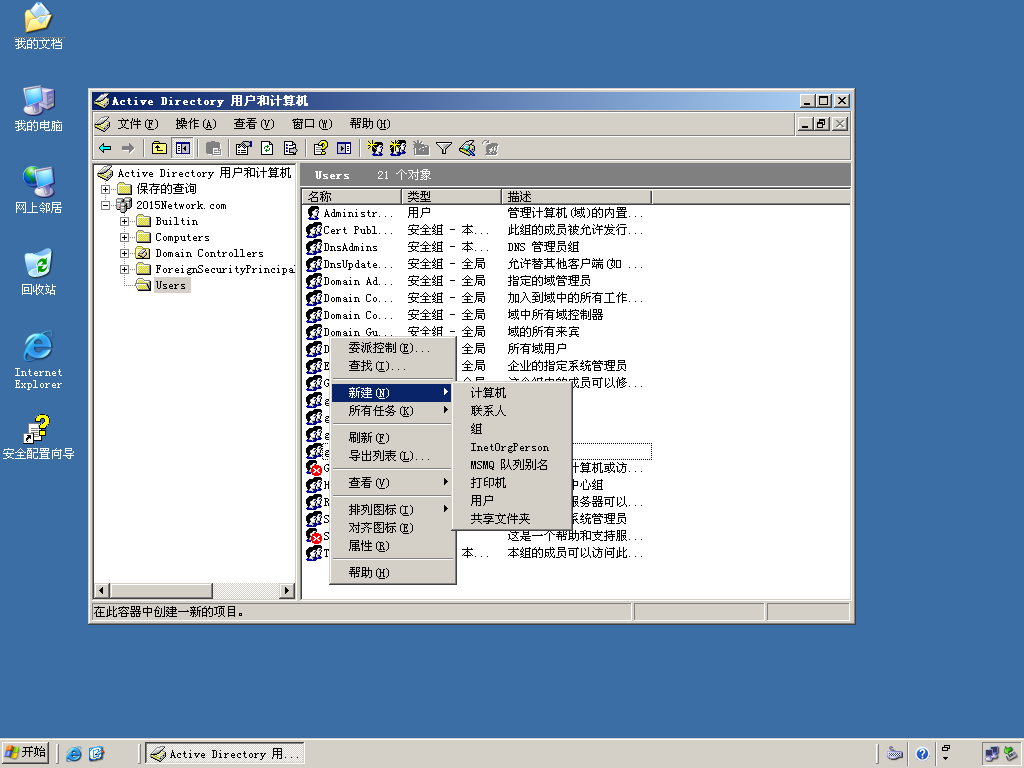The height and width of the screenshot is (768, 1024).
Task: Click the Help toolbar icon with question mark
Action: click(321, 148)
